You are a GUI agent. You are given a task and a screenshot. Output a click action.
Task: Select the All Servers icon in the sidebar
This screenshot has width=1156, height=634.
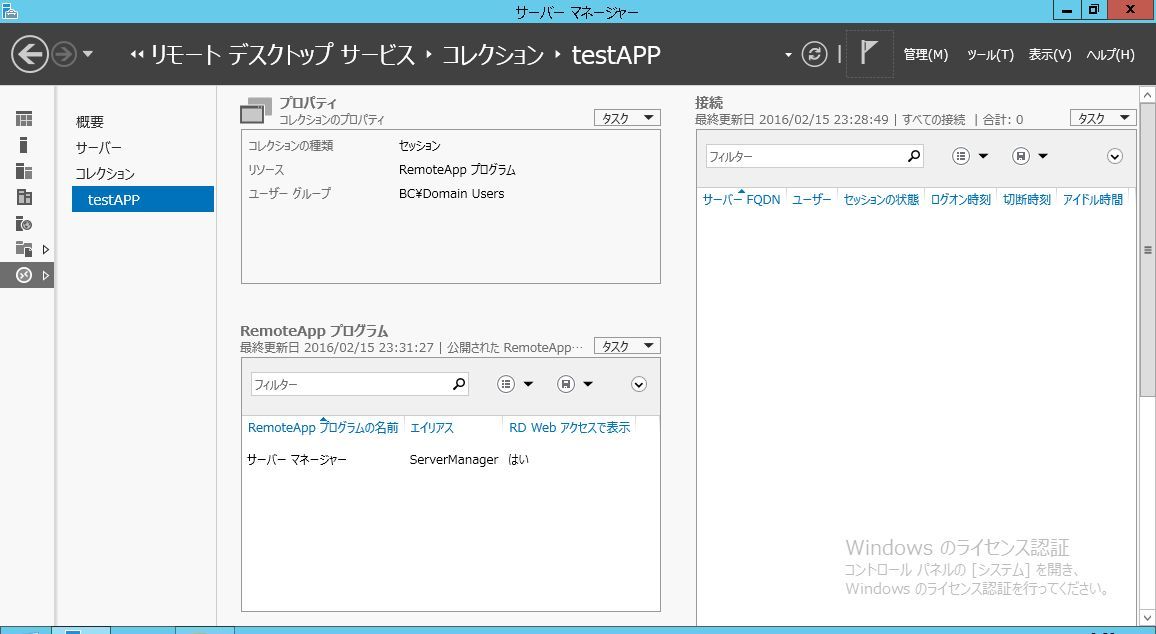24,171
